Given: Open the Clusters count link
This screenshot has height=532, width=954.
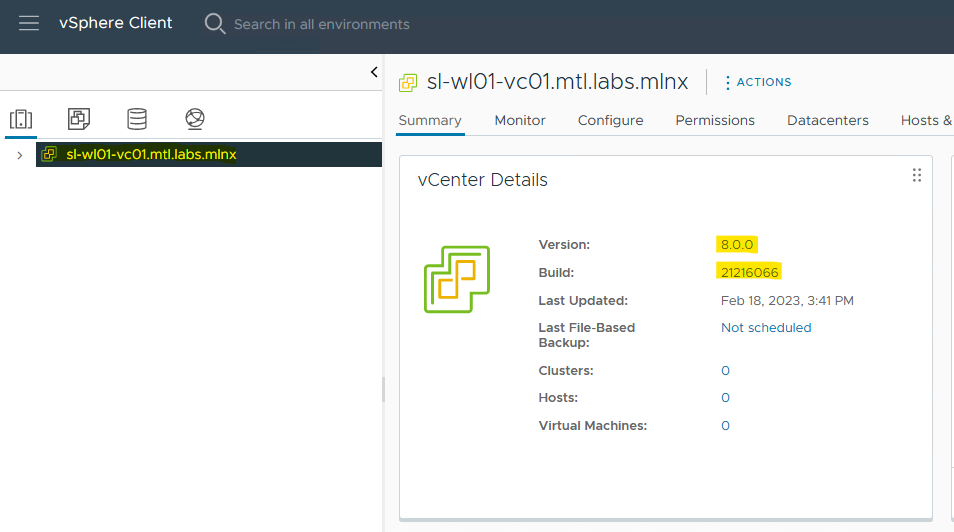Looking at the screenshot, I should point(725,371).
